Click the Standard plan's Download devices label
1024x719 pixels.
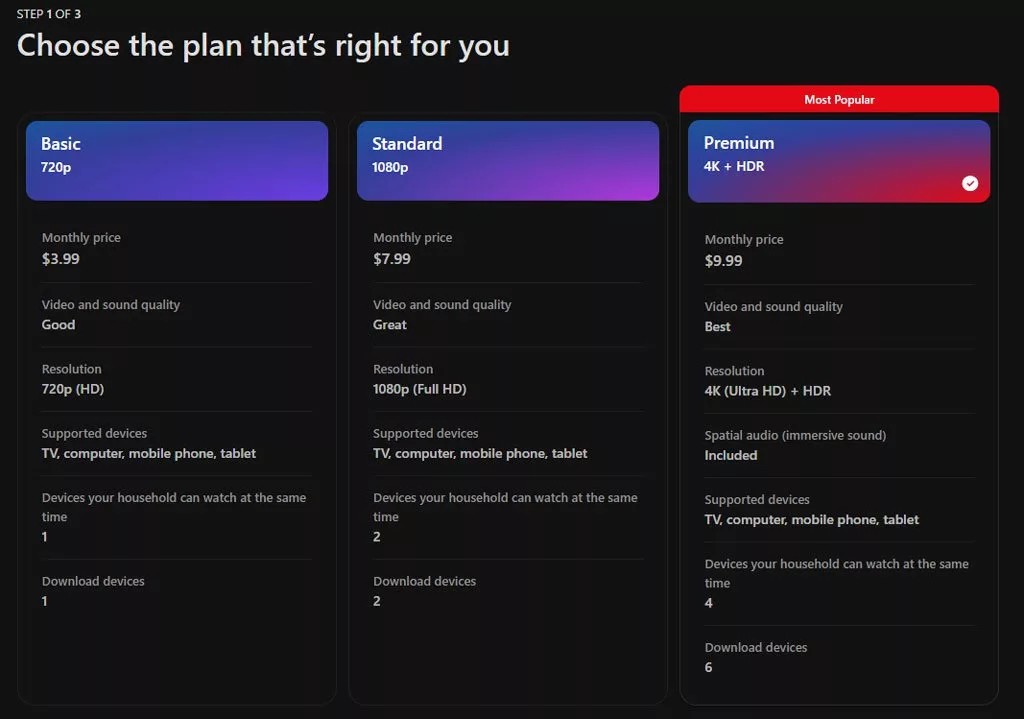[425, 581]
